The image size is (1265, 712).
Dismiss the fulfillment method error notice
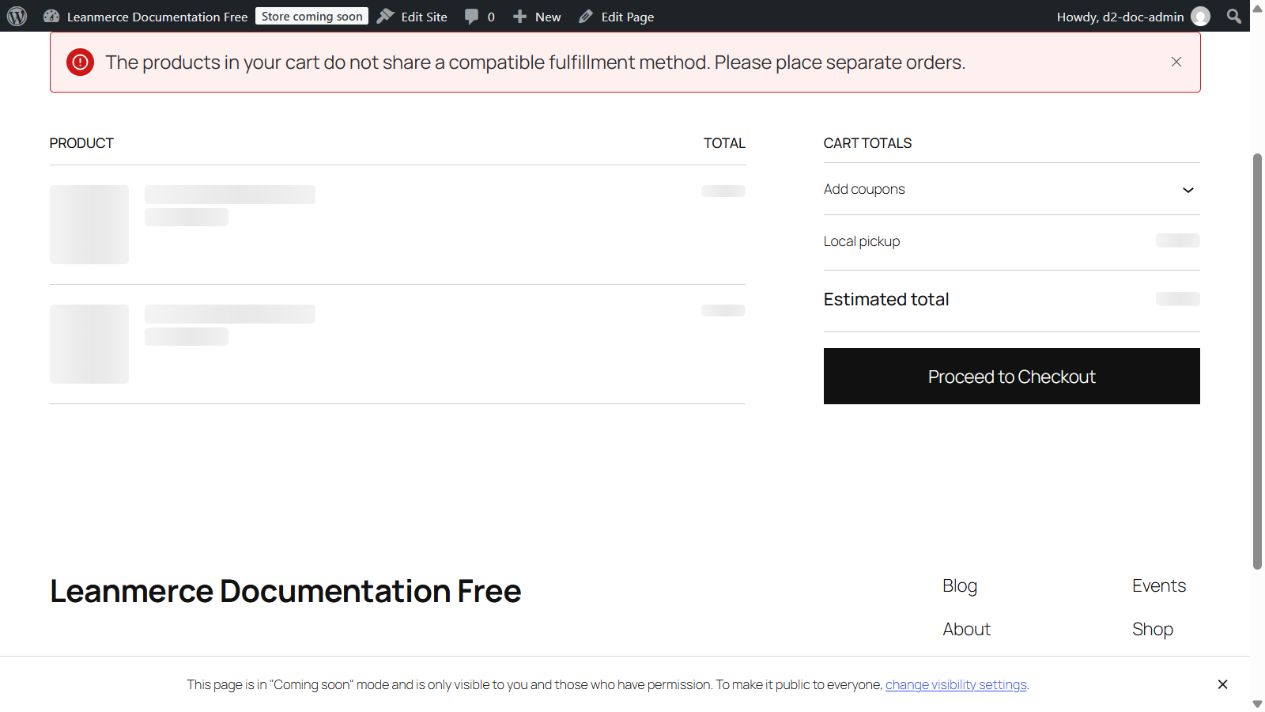1176,62
